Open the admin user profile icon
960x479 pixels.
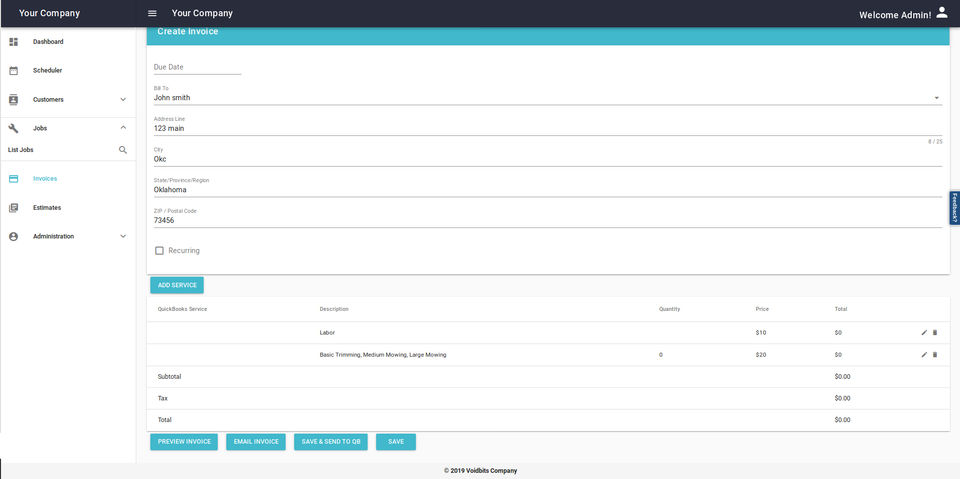coord(942,12)
